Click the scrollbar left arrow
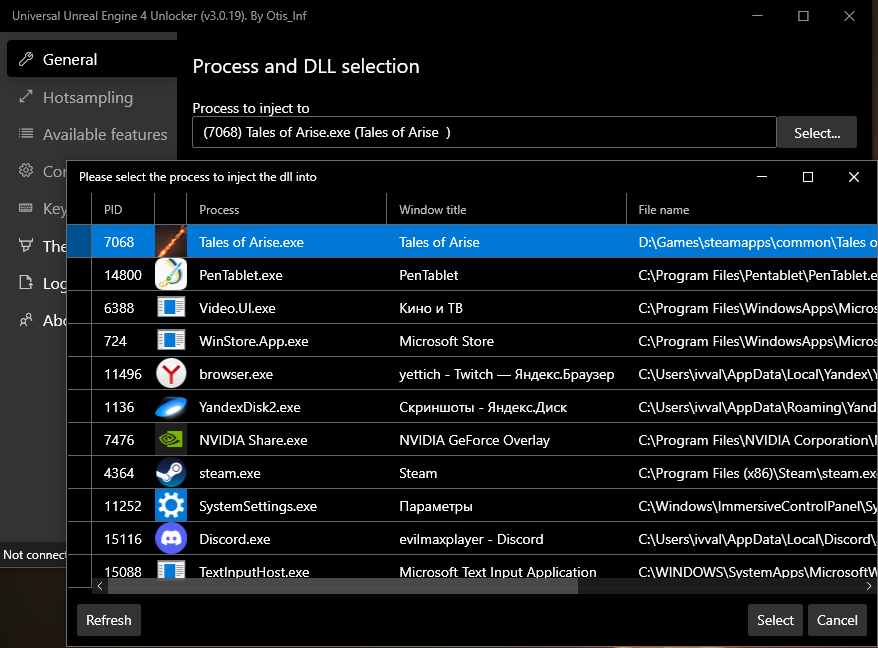 click(x=100, y=586)
